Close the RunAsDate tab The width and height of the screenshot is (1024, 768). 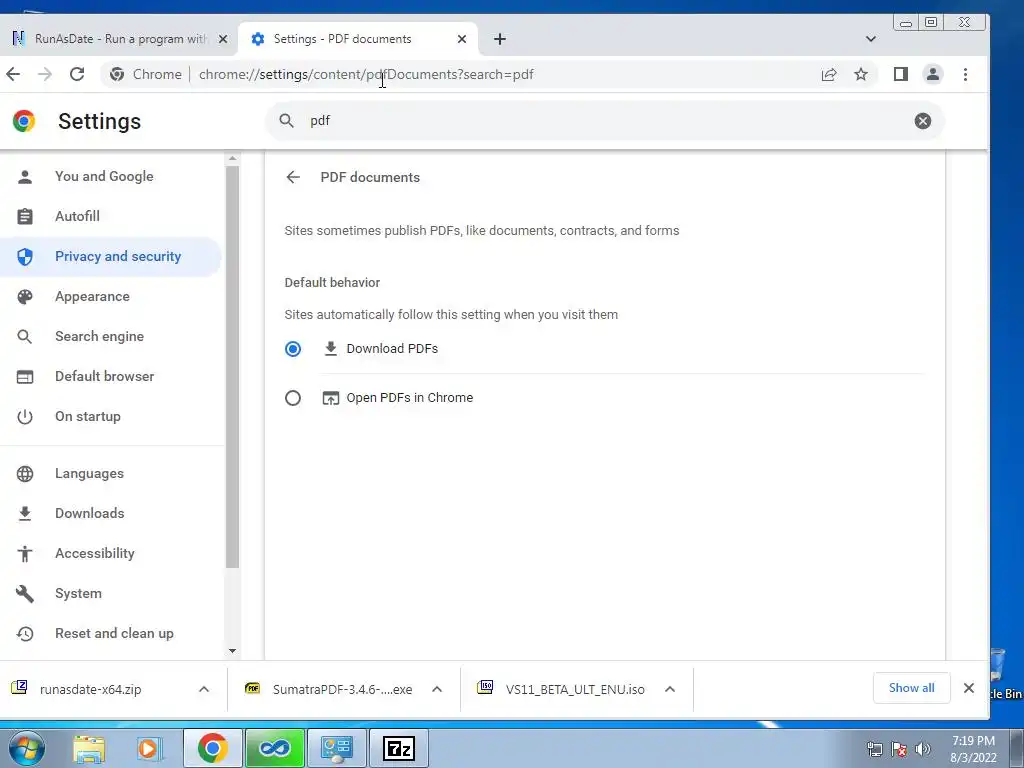(x=223, y=39)
